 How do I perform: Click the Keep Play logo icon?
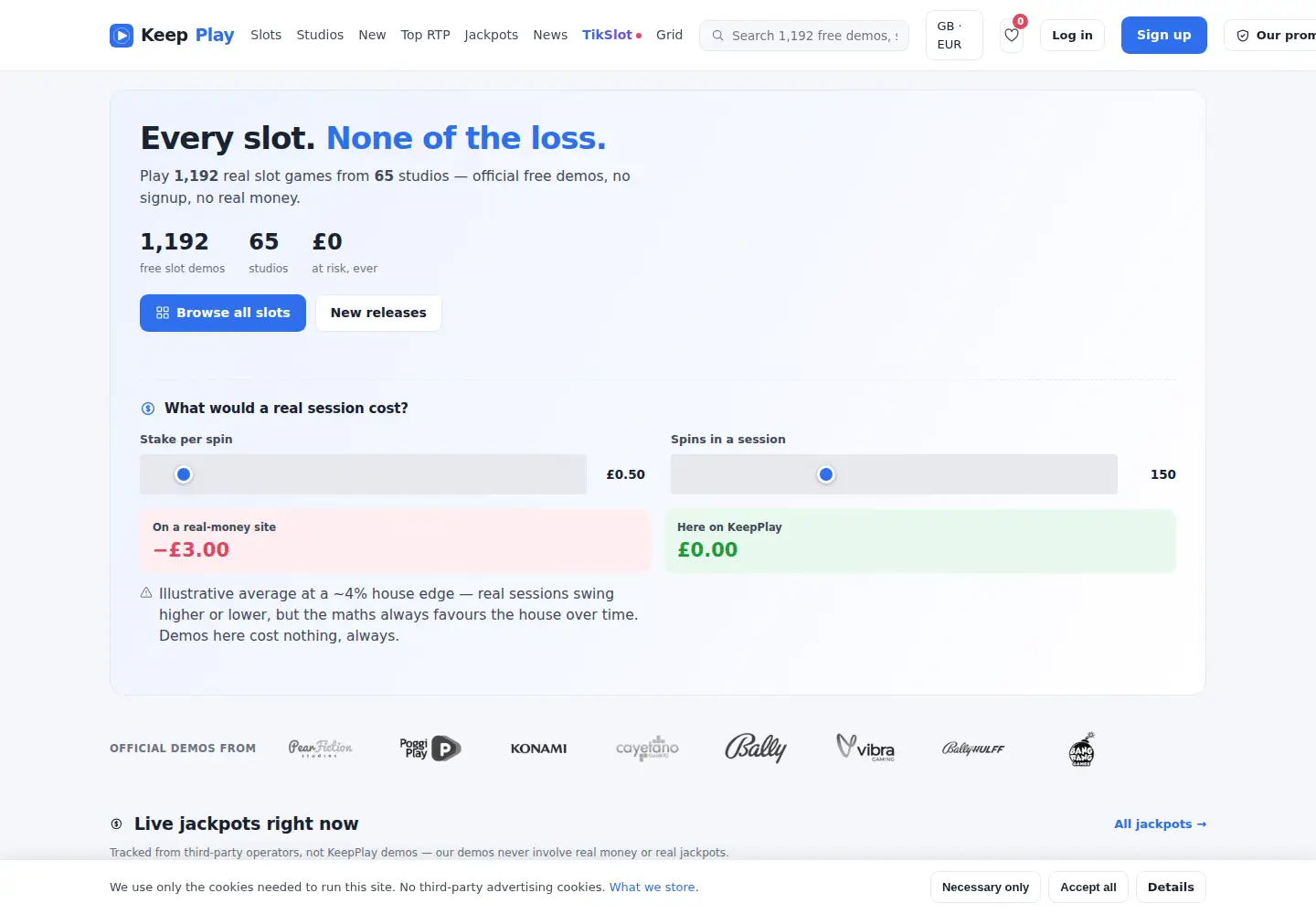pos(122,36)
